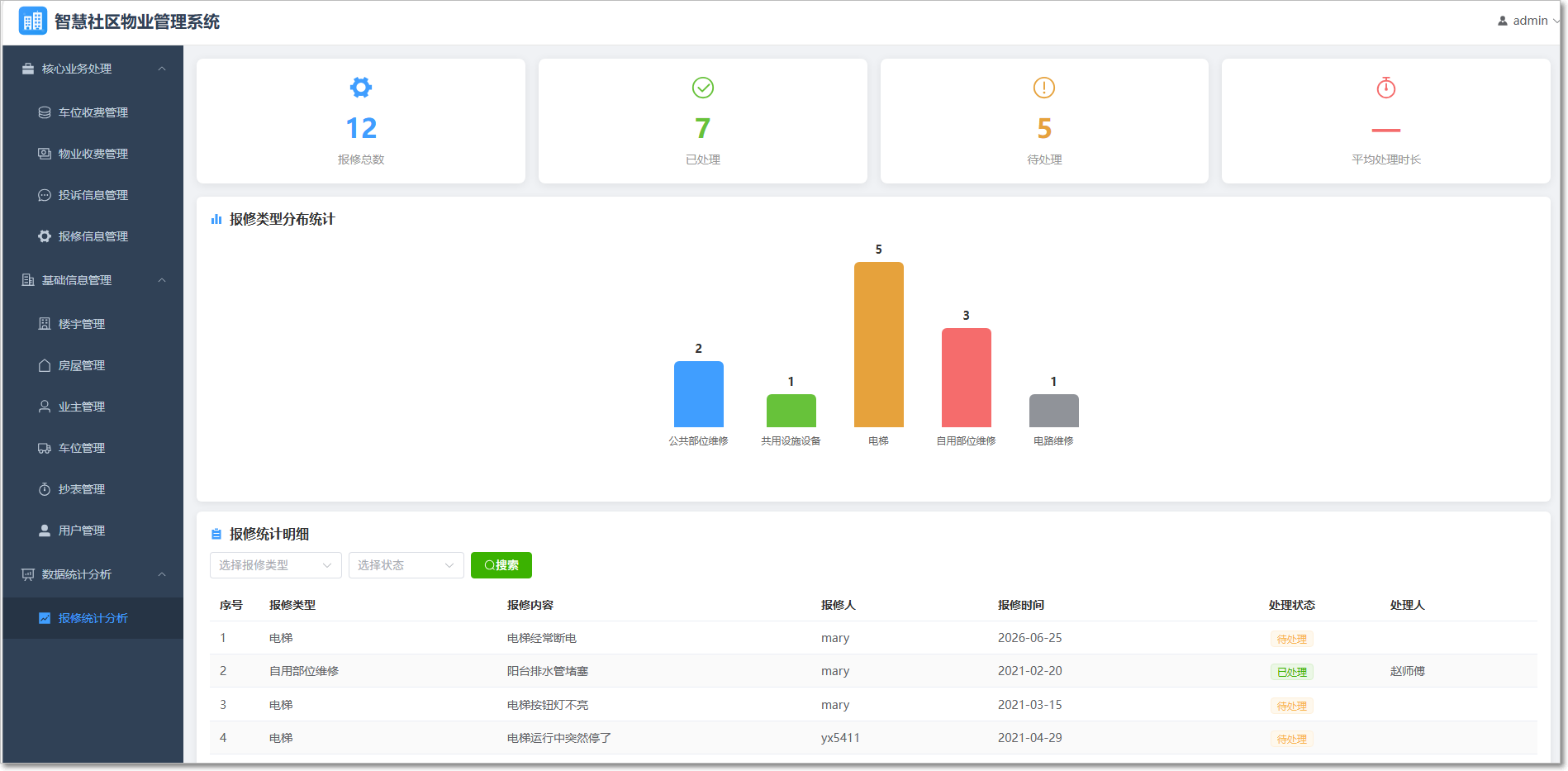
Task: Click the building logo icon in header
Action: [33, 21]
